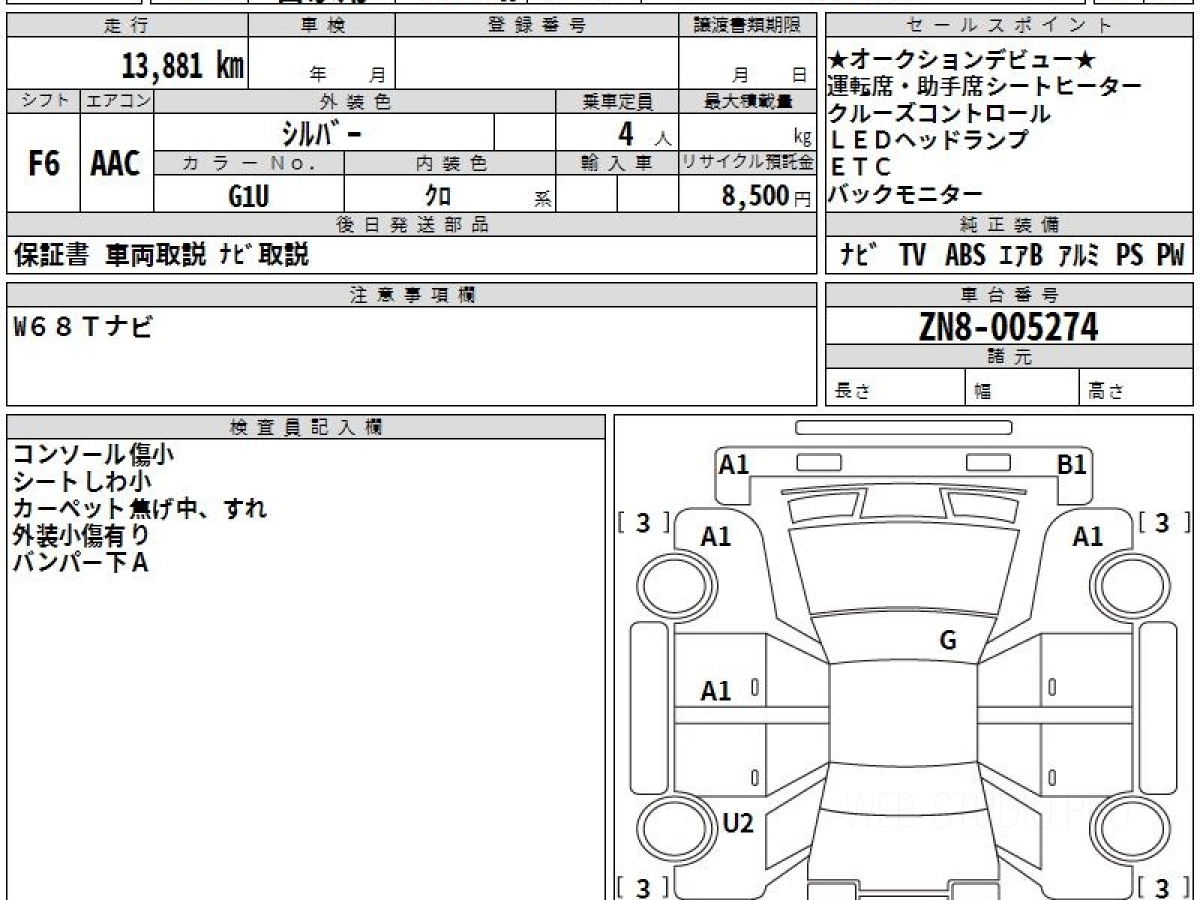Select アルミ in the equipment row

[1080, 256]
